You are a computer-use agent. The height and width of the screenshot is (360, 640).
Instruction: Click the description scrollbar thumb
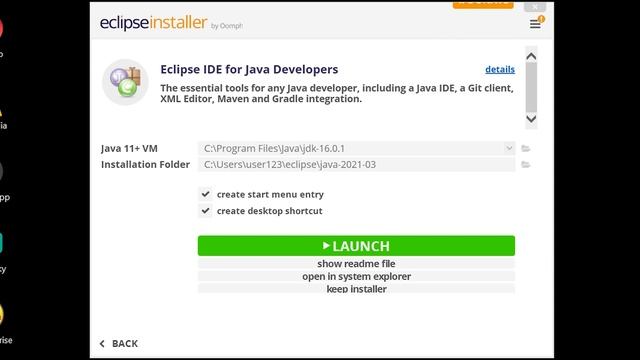click(531, 87)
